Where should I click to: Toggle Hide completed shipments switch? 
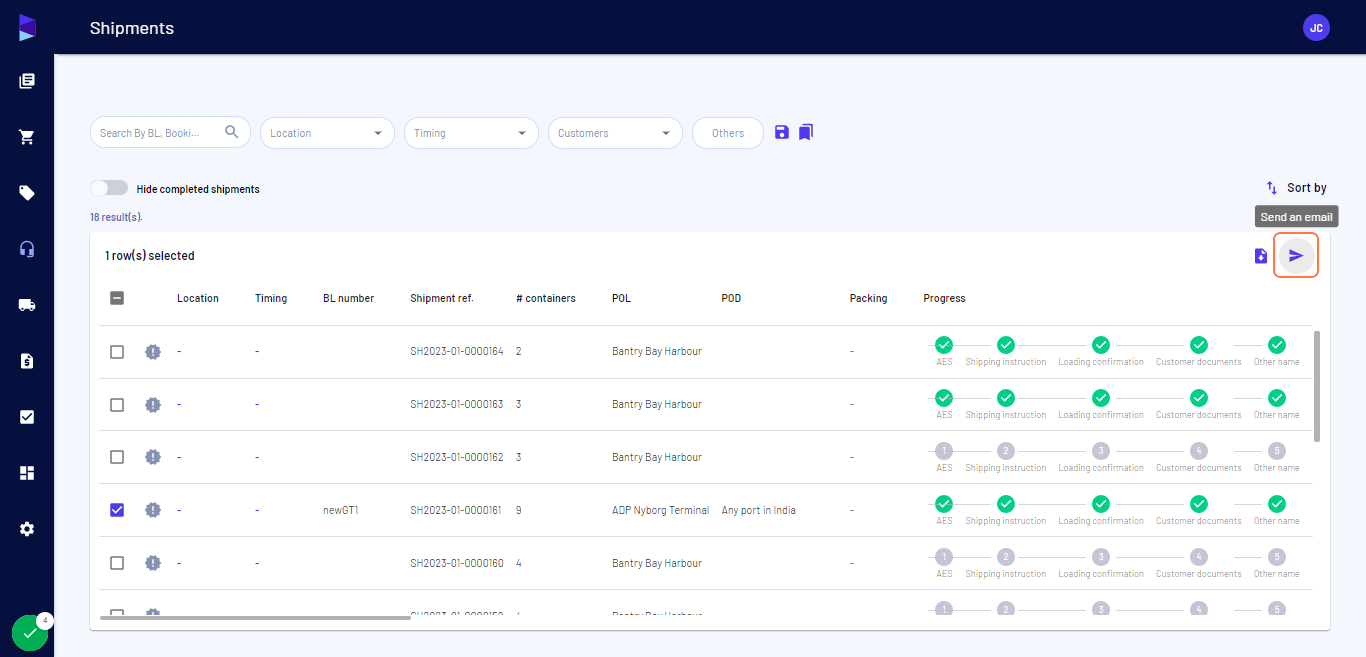pos(109,188)
